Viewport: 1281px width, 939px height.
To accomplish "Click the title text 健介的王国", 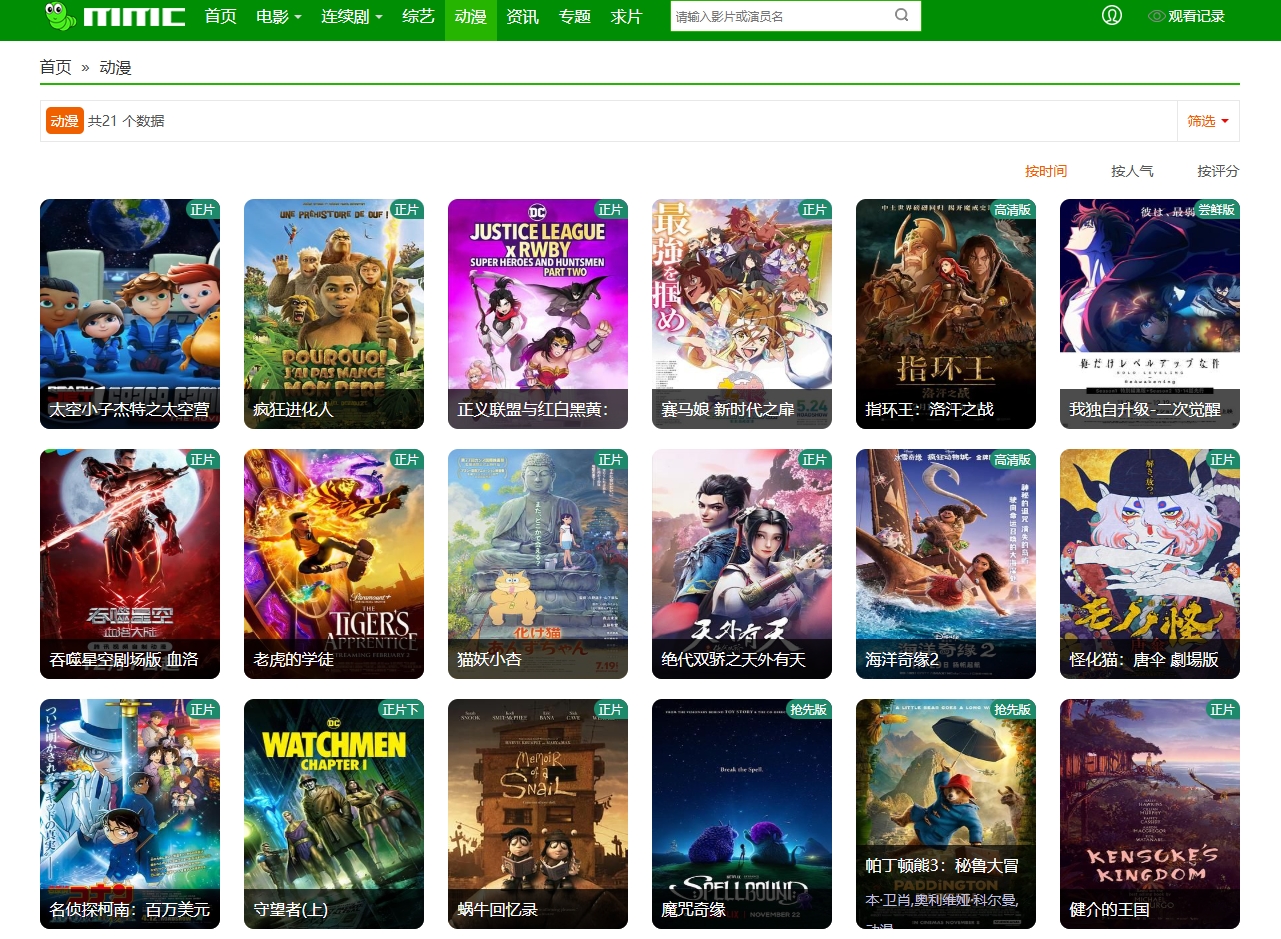I will click(1110, 910).
